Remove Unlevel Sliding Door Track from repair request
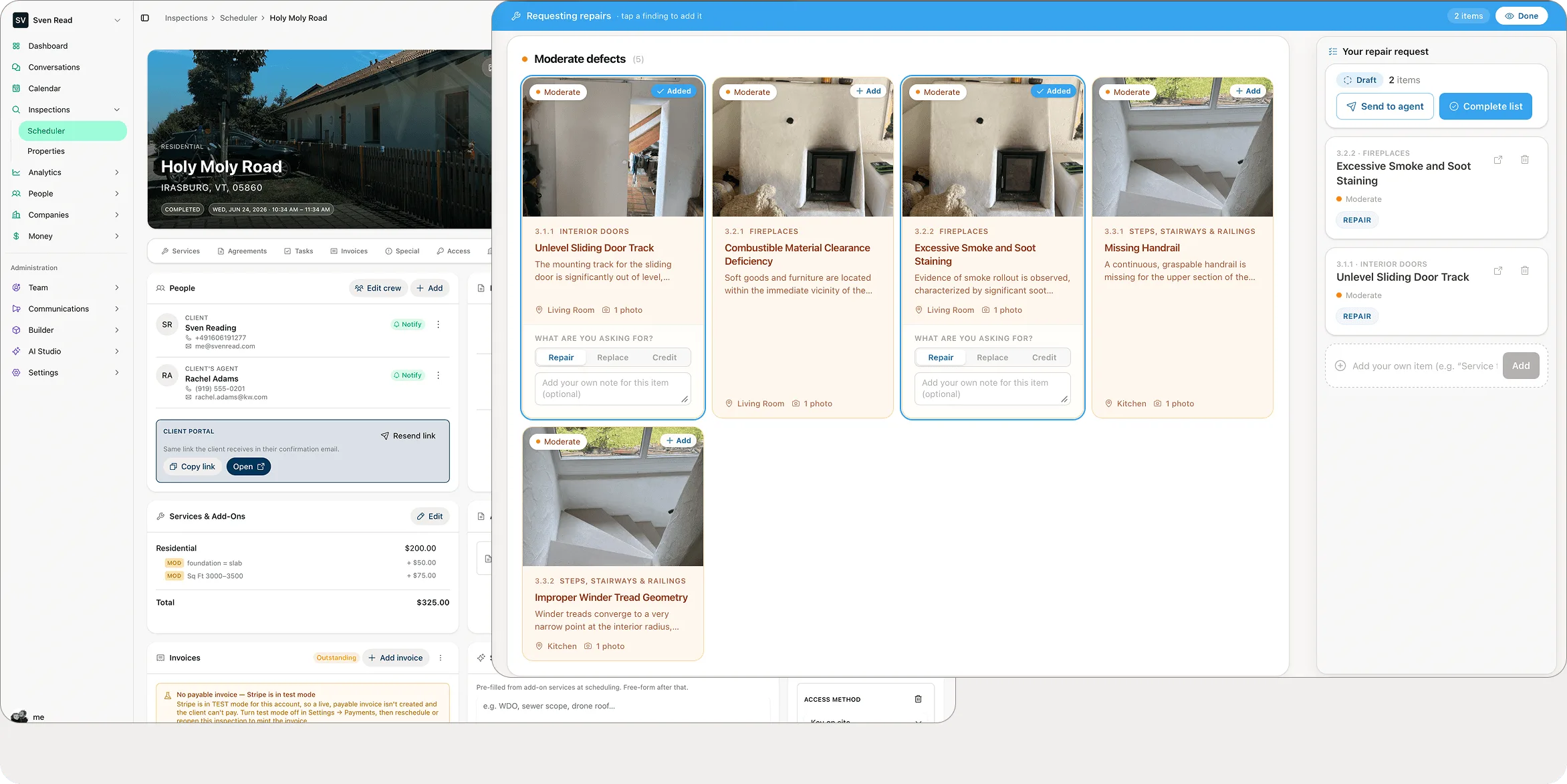The width and height of the screenshot is (1567, 784). tap(1525, 271)
